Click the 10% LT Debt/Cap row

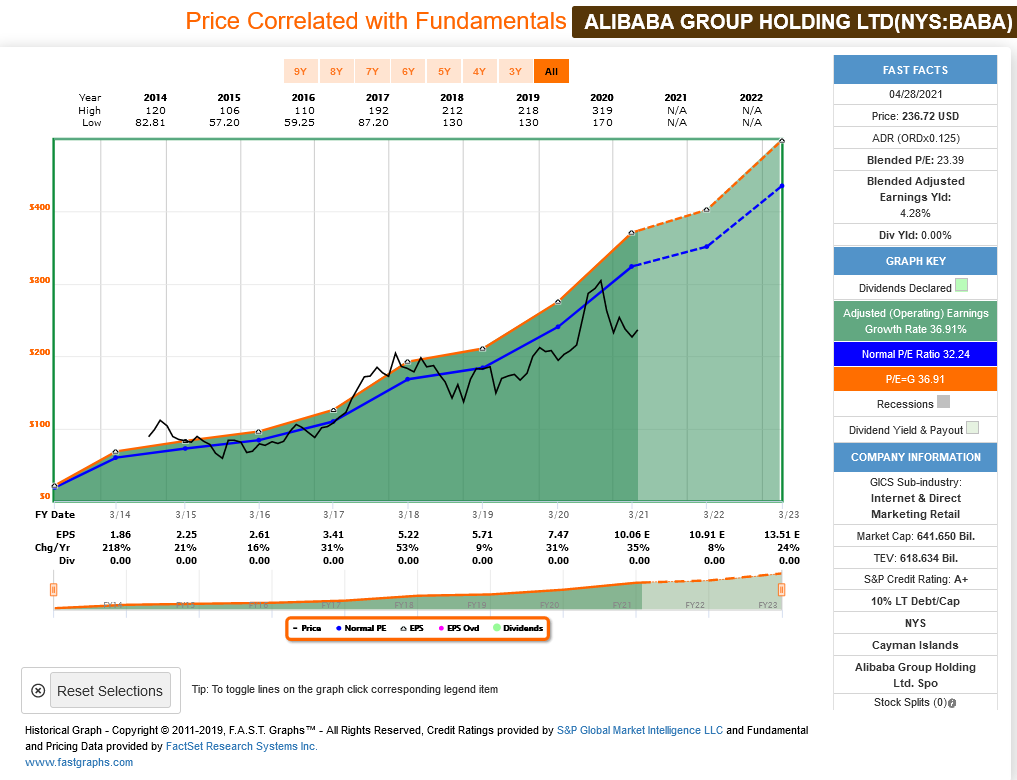click(x=915, y=601)
